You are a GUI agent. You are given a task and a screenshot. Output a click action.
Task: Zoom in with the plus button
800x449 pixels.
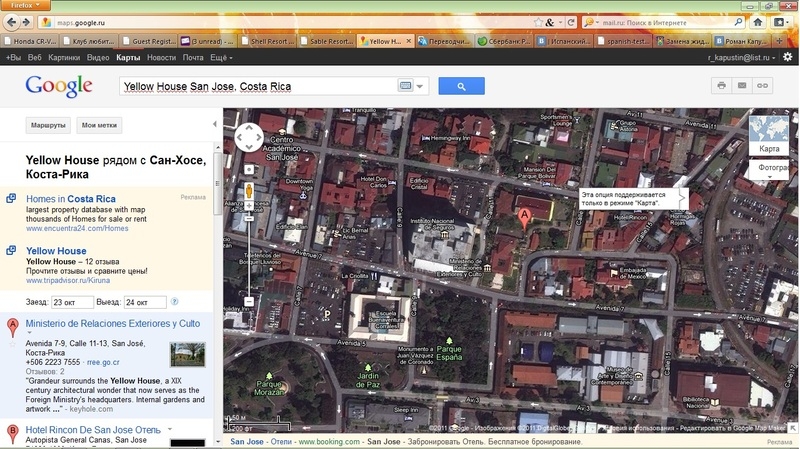249,206
